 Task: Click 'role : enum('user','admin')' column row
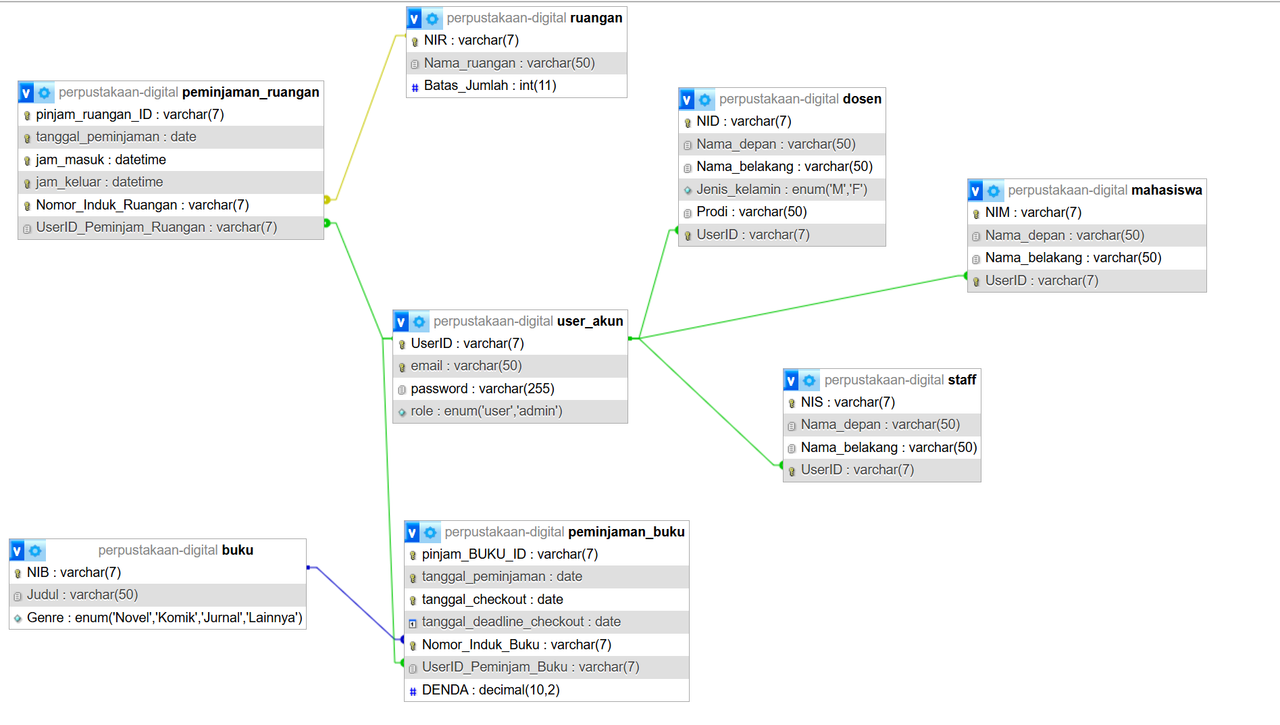tap(511, 411)
